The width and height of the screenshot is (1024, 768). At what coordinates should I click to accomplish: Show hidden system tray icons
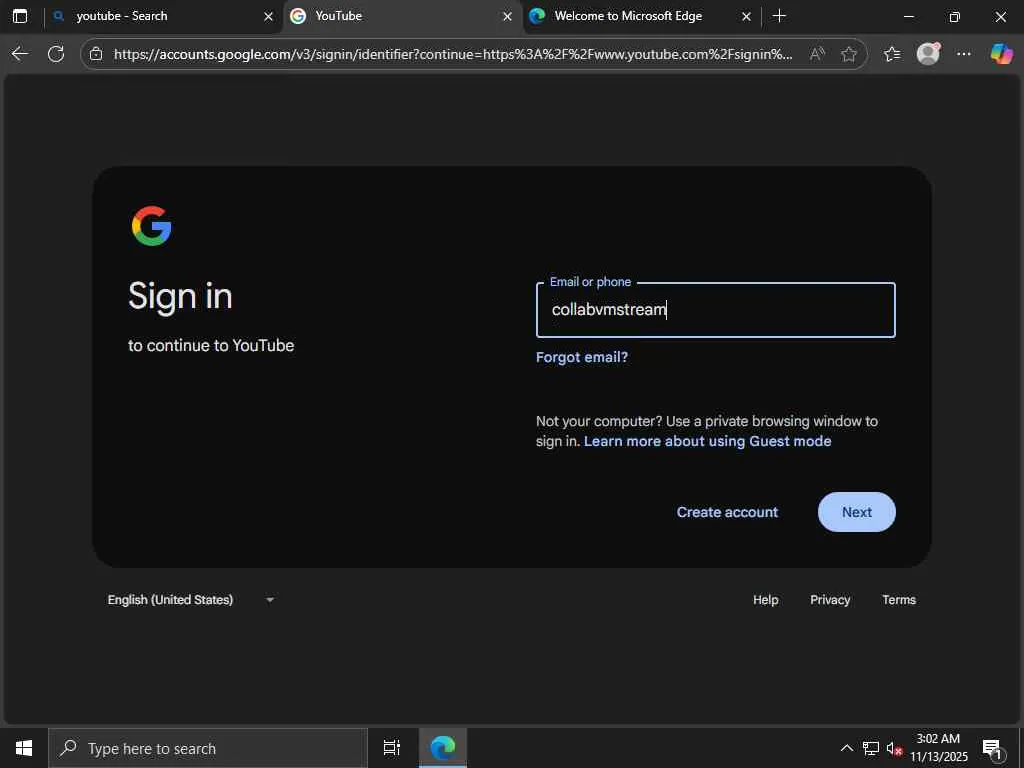[x=846, y=748]
